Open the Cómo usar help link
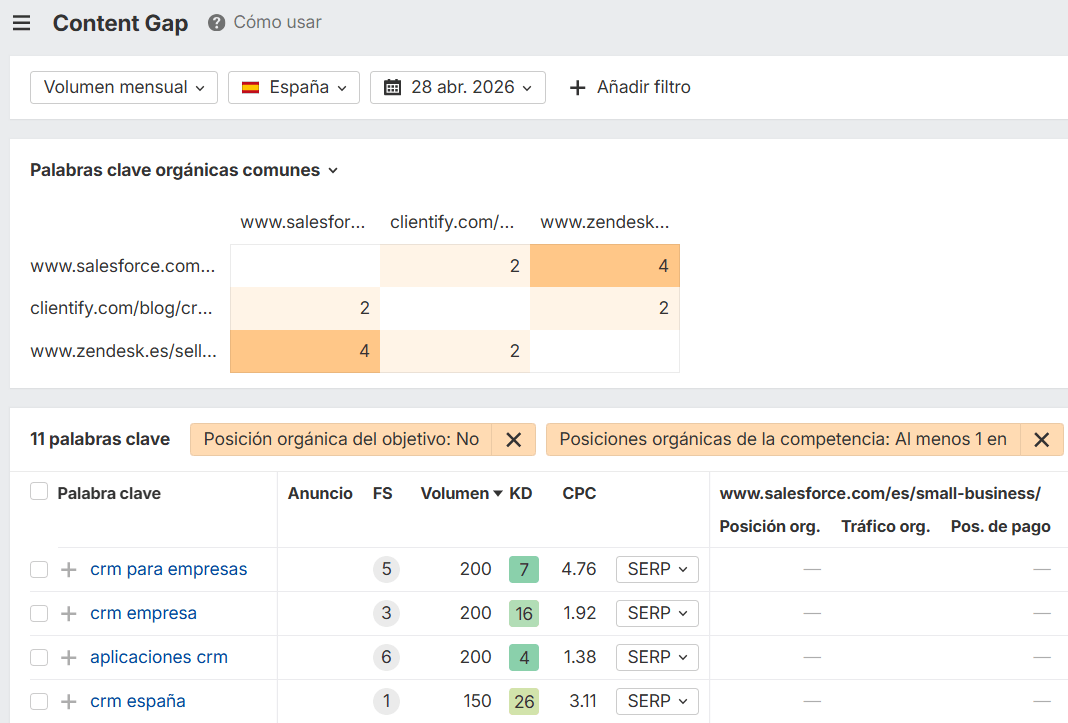The image size is (1068, 723). coord(277,22)
